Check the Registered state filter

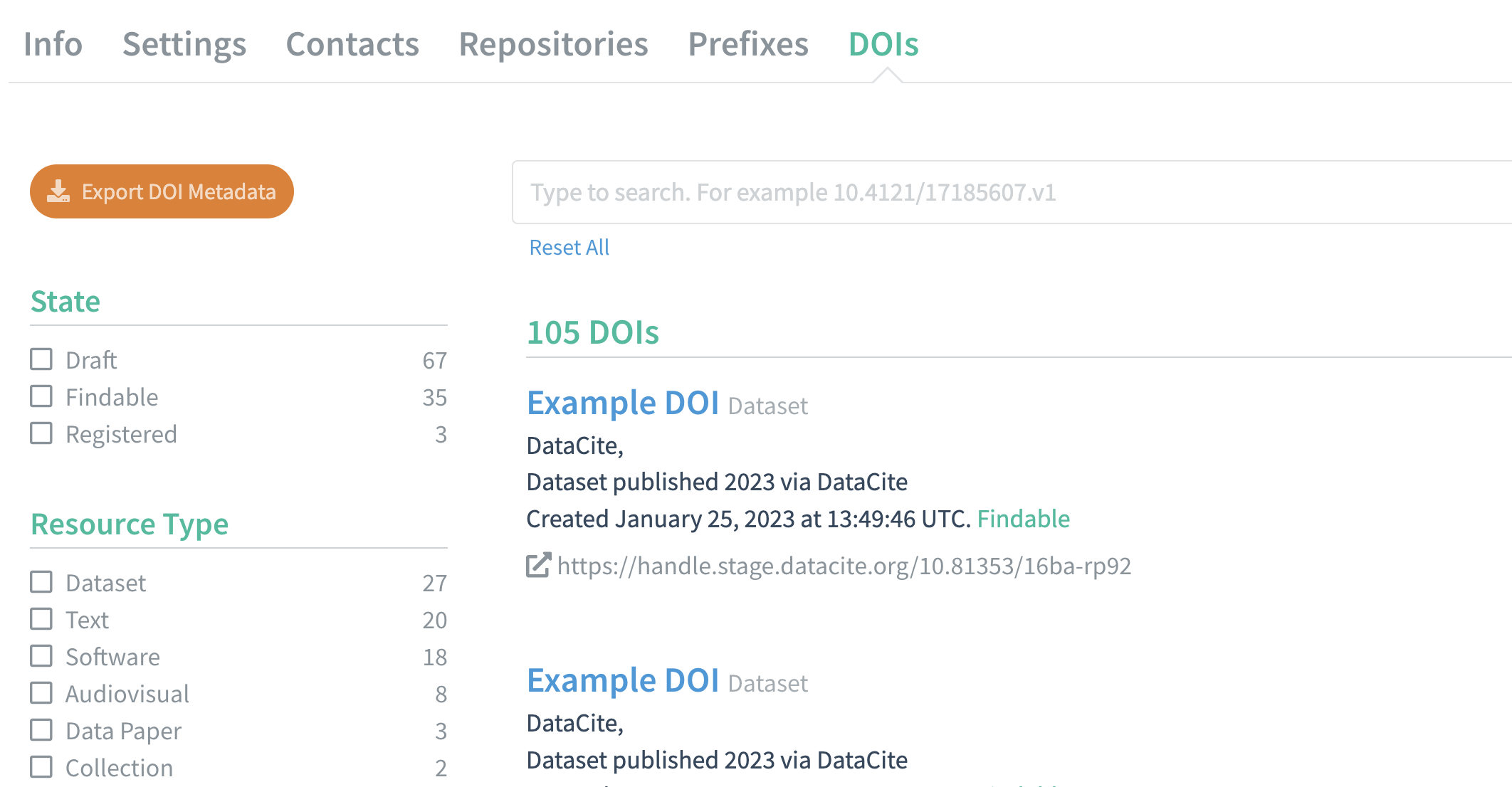[41, 433]
